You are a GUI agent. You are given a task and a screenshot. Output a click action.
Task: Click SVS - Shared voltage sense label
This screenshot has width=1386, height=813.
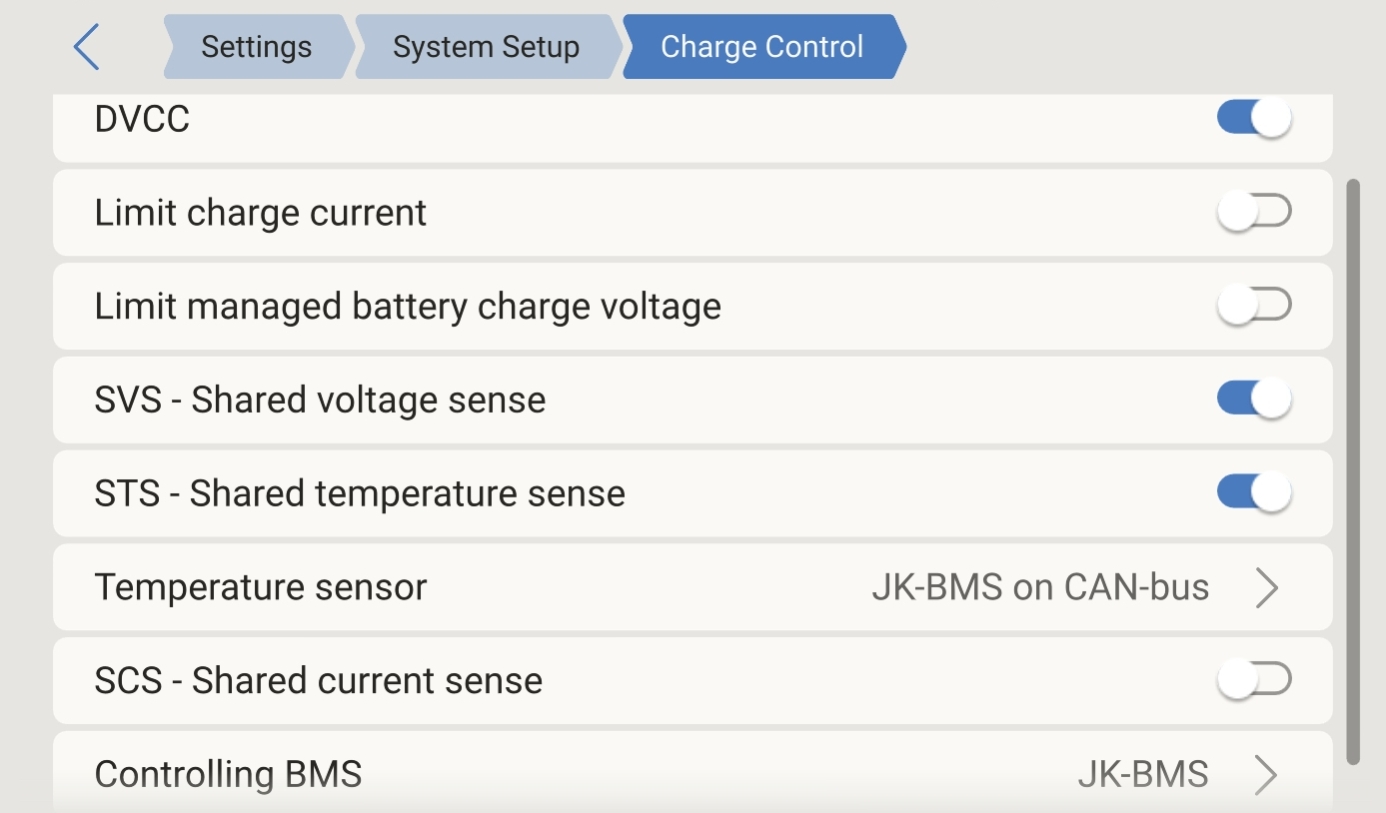320,400
